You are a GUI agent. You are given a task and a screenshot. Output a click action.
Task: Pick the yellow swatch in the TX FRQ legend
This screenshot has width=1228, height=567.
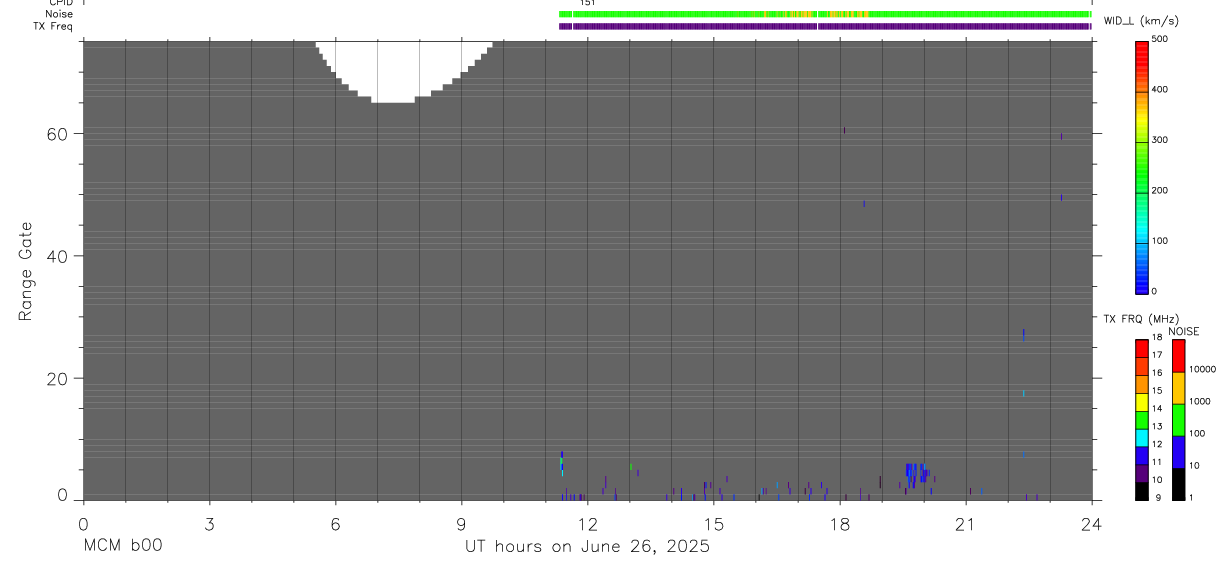point(1143,402)
